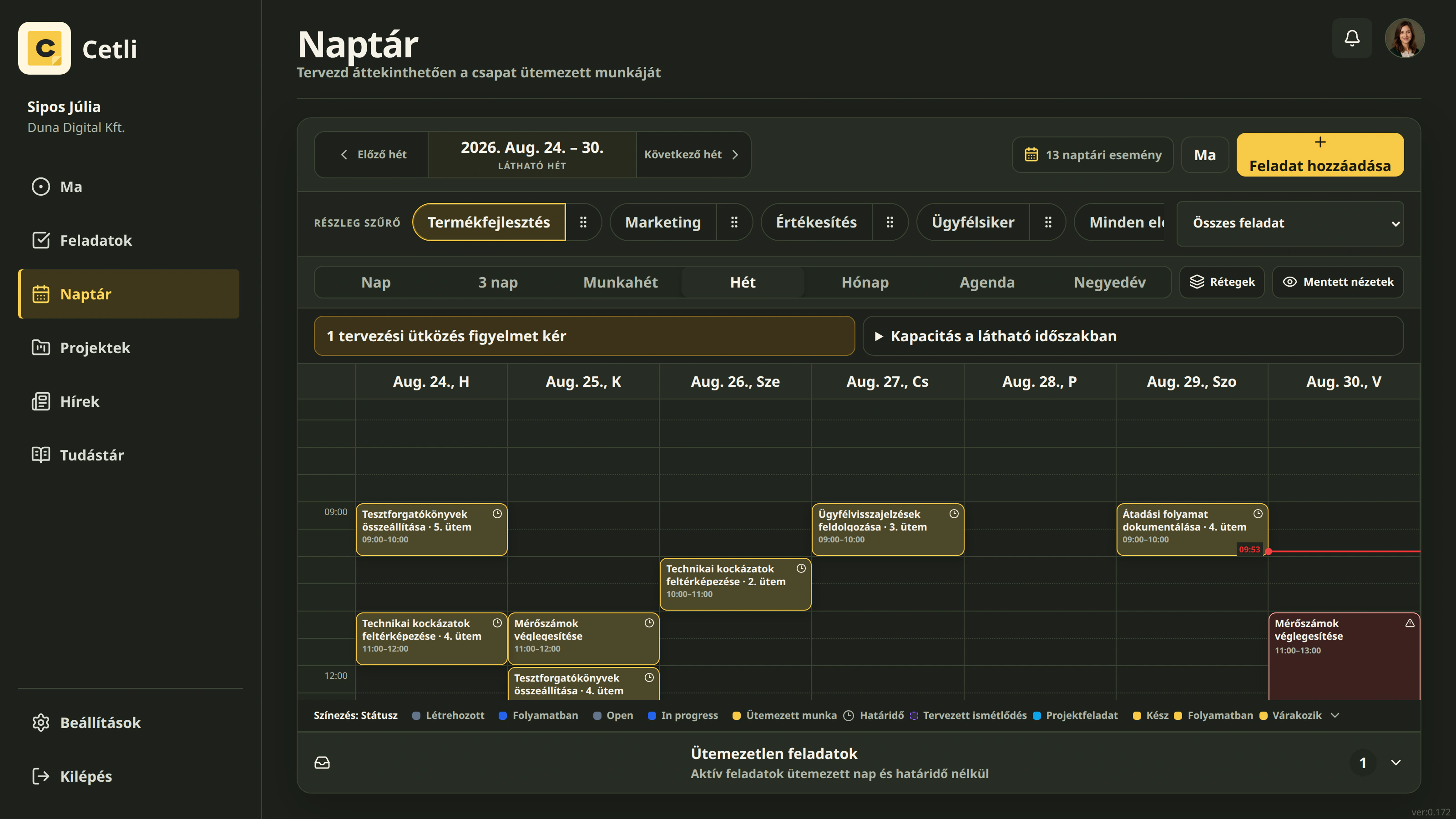Open Technikai kockázatok 4. ütem event
The width and height of the screenshot is (1456, 819).
[x=432, y=639]
